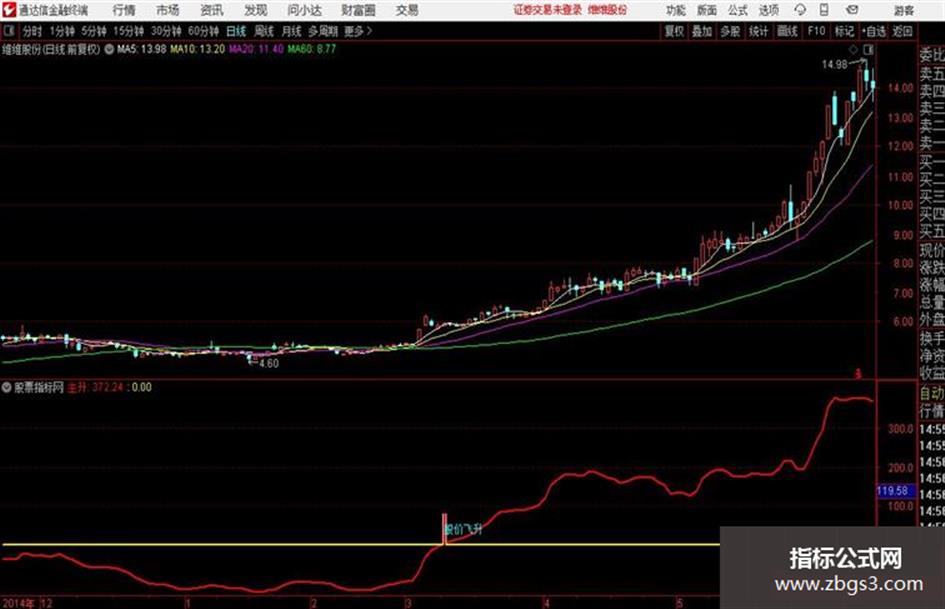
Task: Click the 游客 user account label
Action: 903,10
